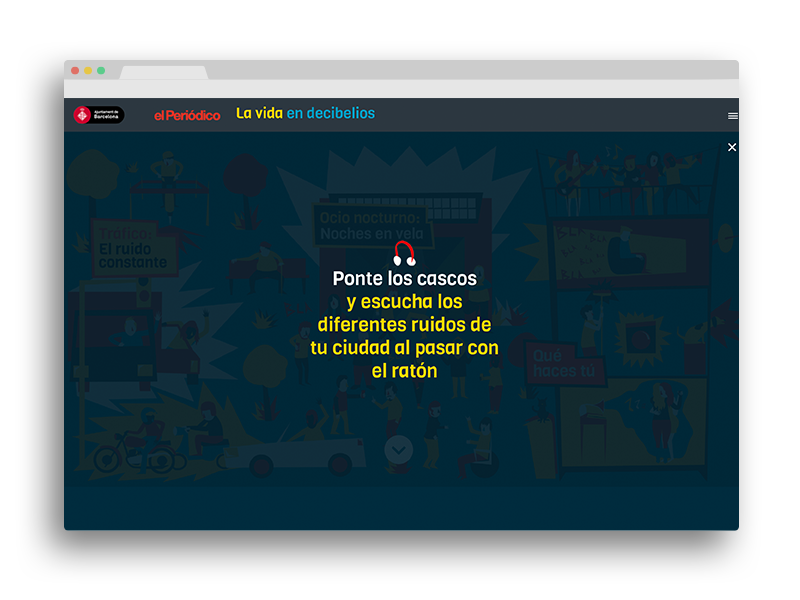The width and height of the screenshot is (800, 600).
Task: Expand using the circular down chevron
Action: [x=398, y=449]
